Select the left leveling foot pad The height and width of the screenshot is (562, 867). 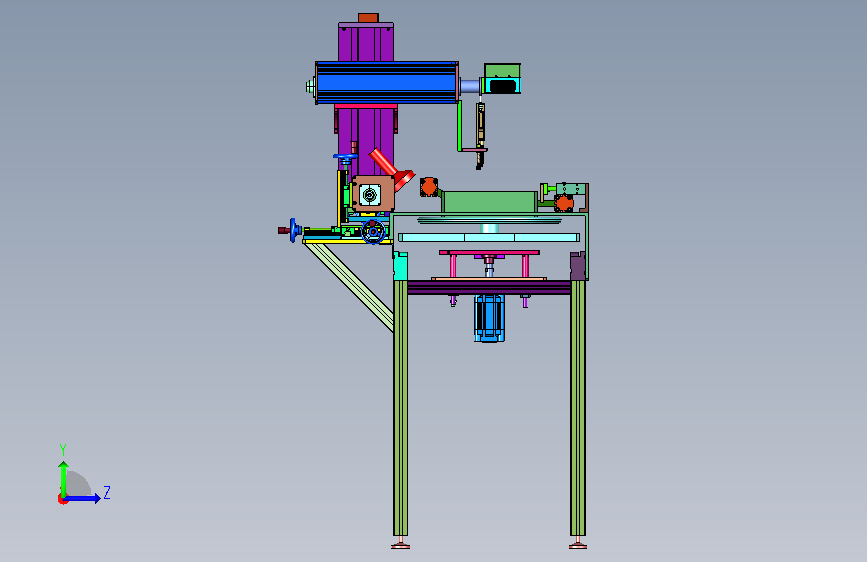pyautogui.click(x=401, y=546)
